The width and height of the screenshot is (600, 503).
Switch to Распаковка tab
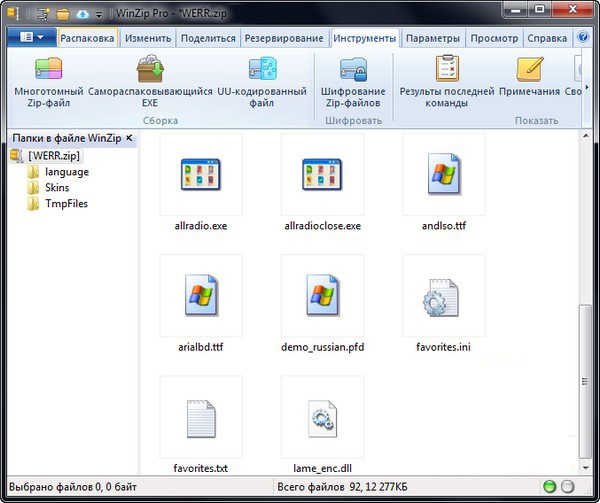[87, 38]
